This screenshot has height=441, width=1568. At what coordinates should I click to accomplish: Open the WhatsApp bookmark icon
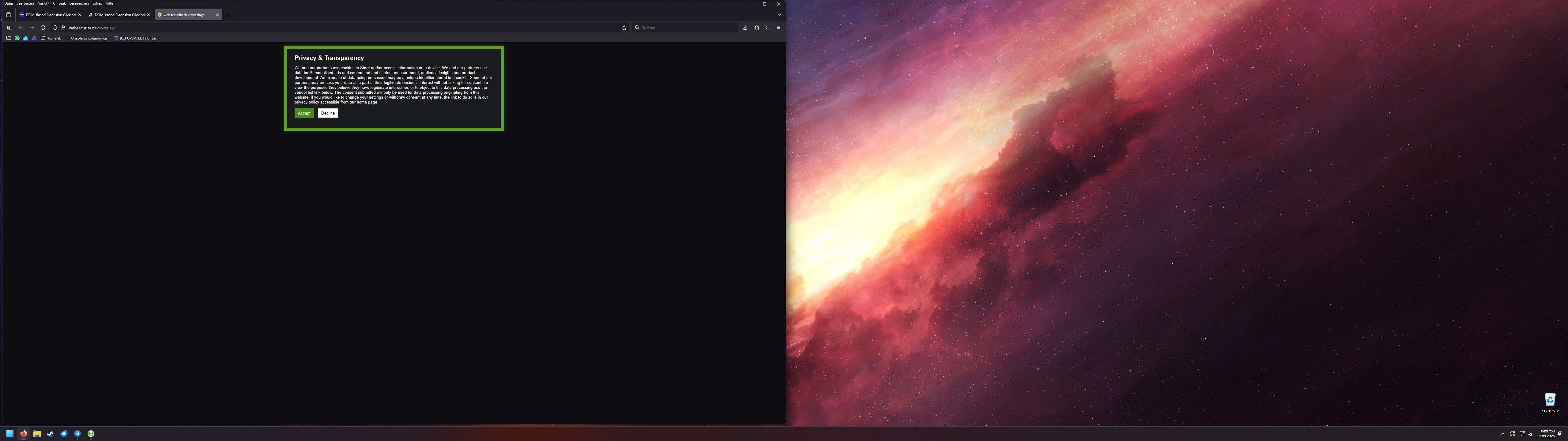pos(17,38)
